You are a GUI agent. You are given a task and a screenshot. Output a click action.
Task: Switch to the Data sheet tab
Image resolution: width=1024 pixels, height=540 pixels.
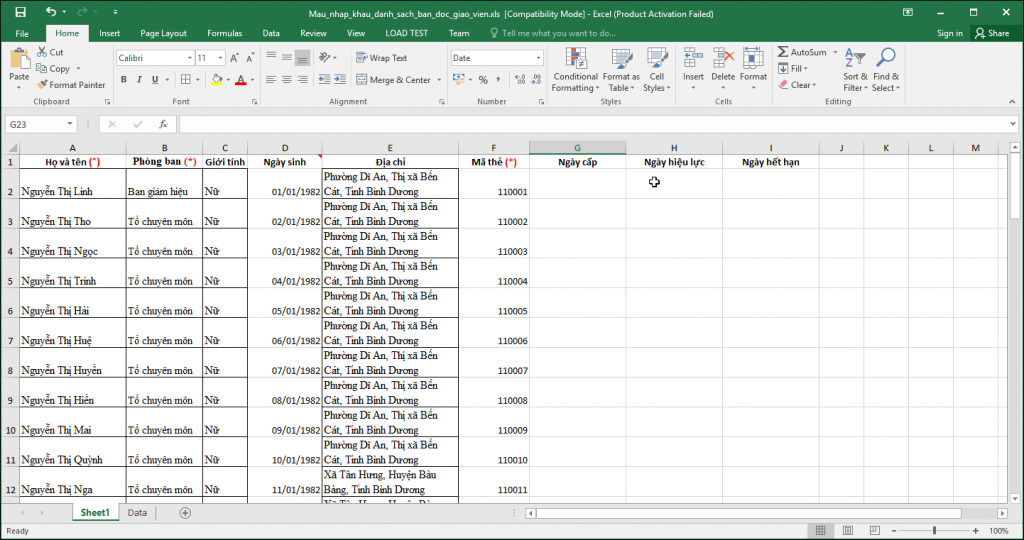(x=137, y=512)
